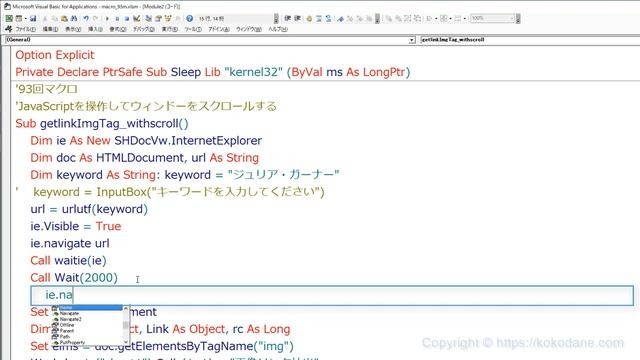Screen dimensions: 640x360
Task: Click the ie.Visible = True line
Action: click(76, 226)
